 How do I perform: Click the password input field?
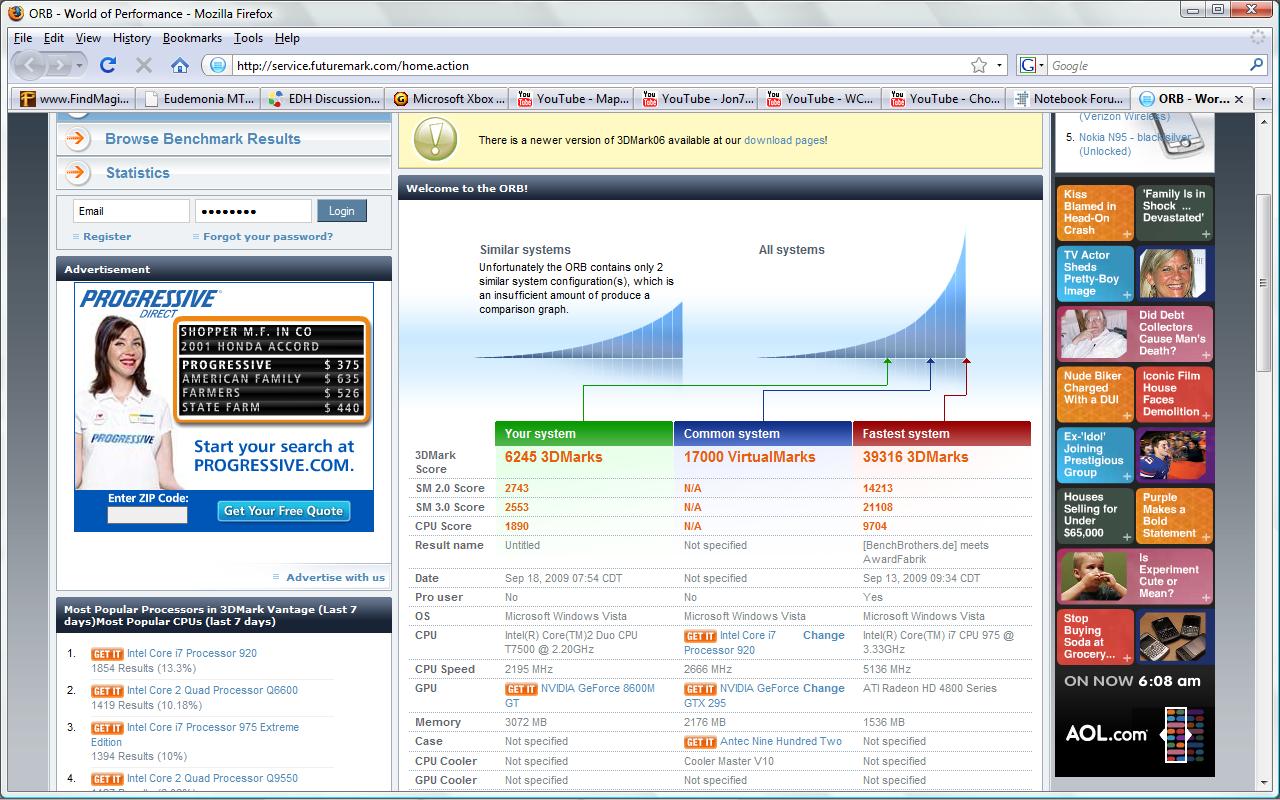[253, 211]
